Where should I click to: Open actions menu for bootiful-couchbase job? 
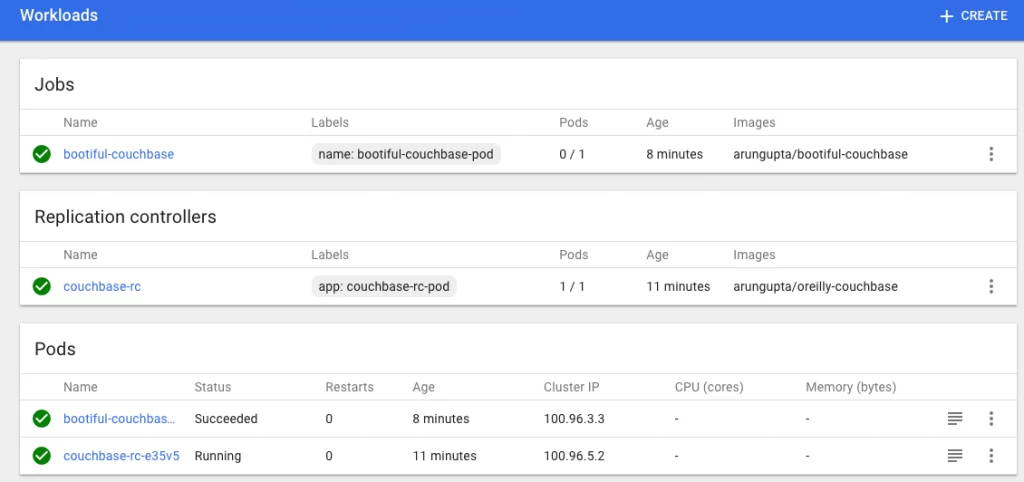coord(991,154)
